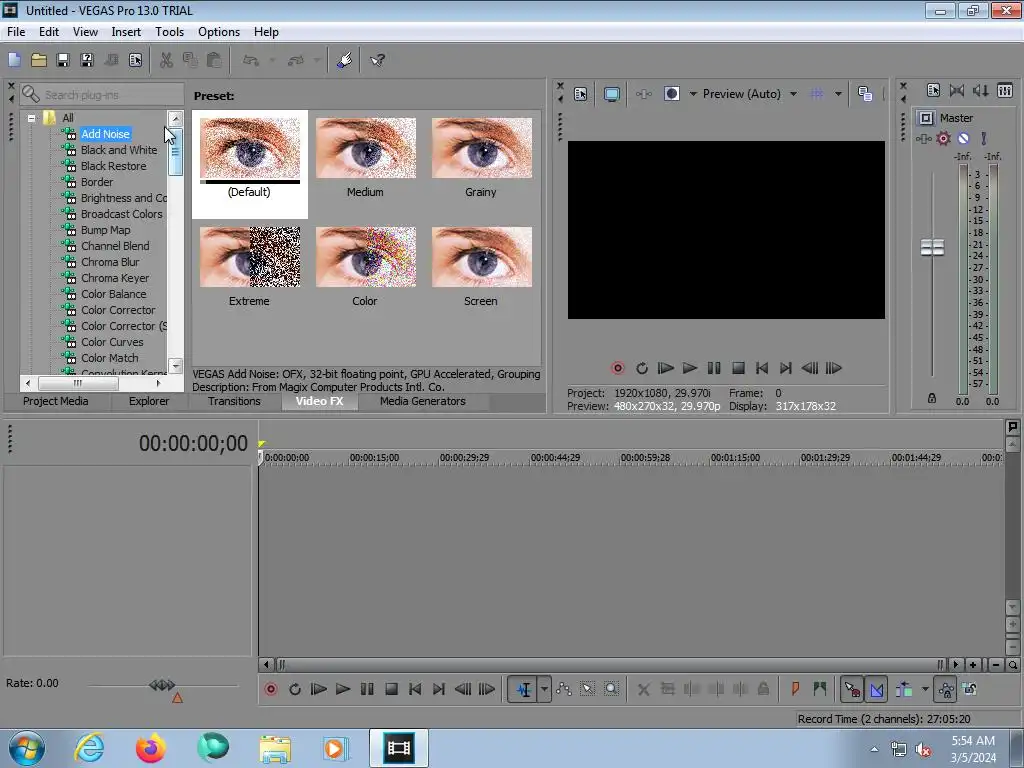
Task: Click the New Project toolbar icon
Action: coord(14,60)
